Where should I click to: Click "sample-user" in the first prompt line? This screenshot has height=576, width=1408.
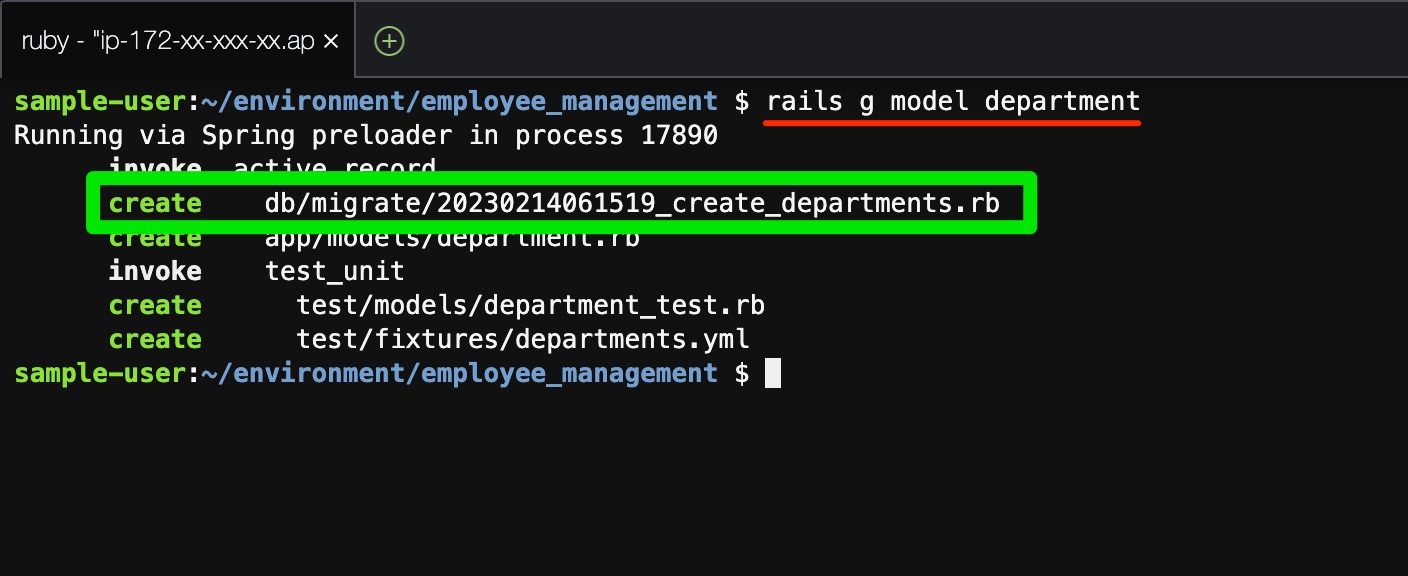tap(100, 102)
